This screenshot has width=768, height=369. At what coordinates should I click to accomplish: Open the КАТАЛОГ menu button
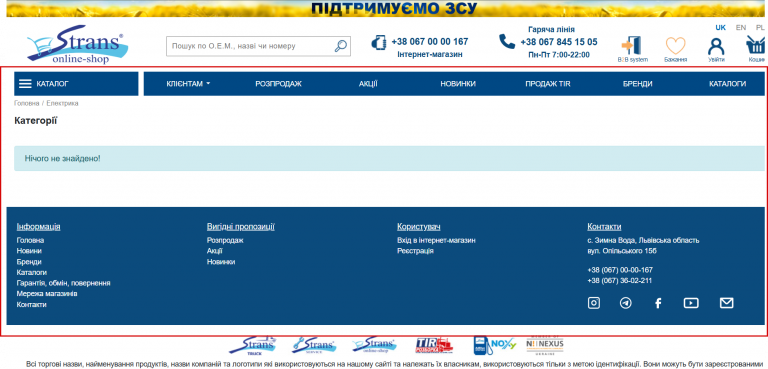coord(76,84)
